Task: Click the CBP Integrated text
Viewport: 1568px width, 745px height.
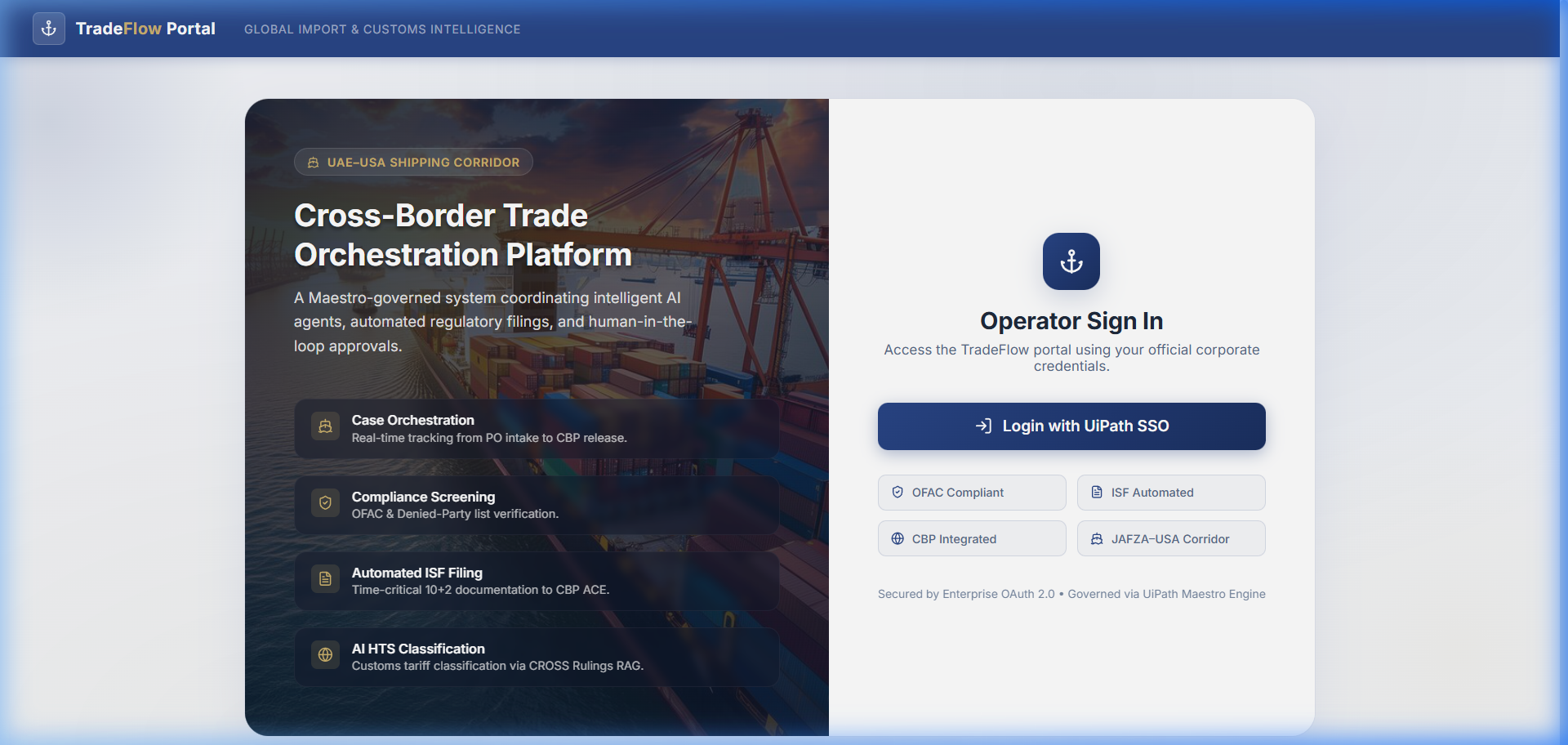Action: [x=954, y=539]
